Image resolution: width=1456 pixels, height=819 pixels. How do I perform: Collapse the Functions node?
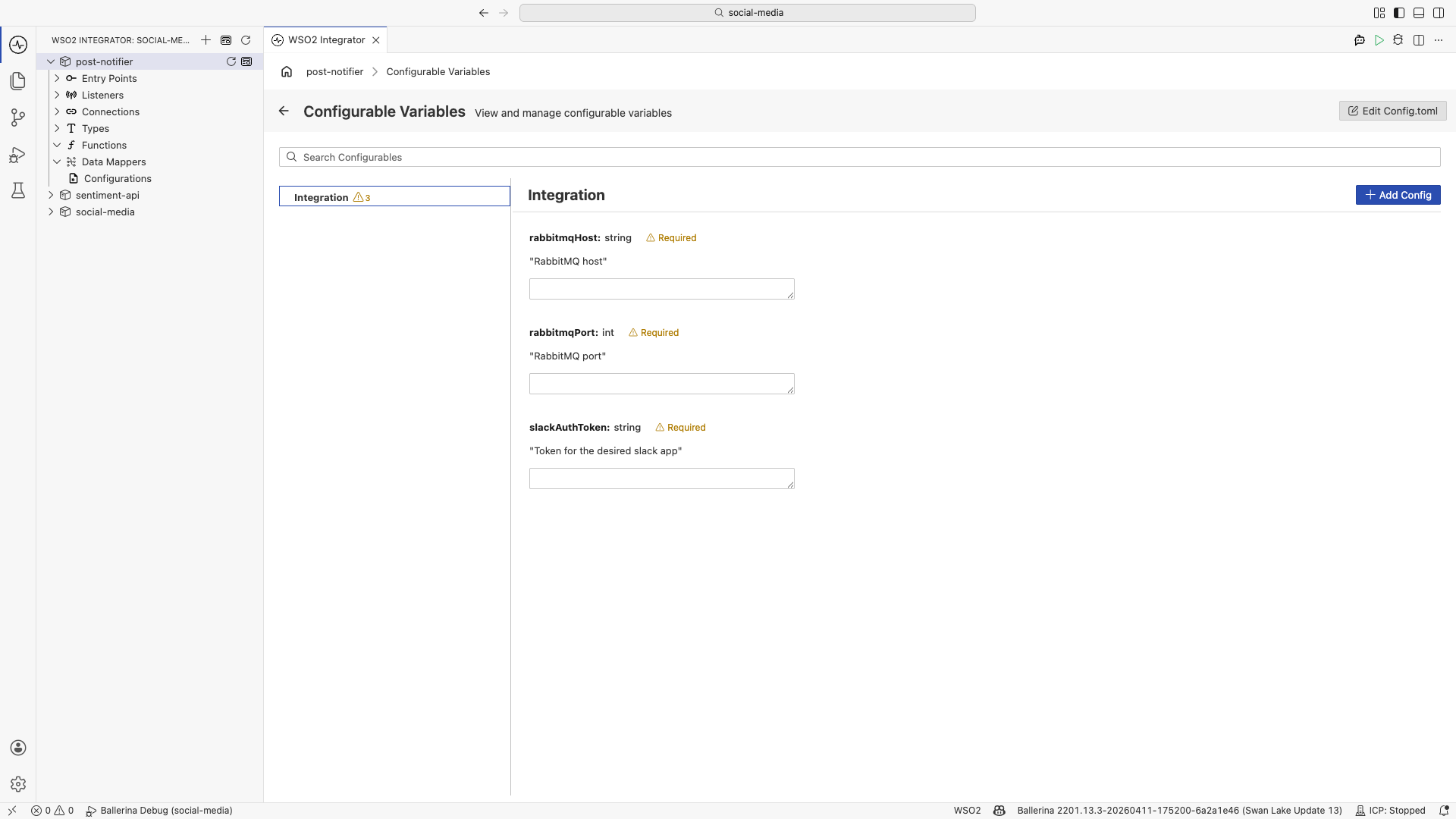(x=57, y=145)
